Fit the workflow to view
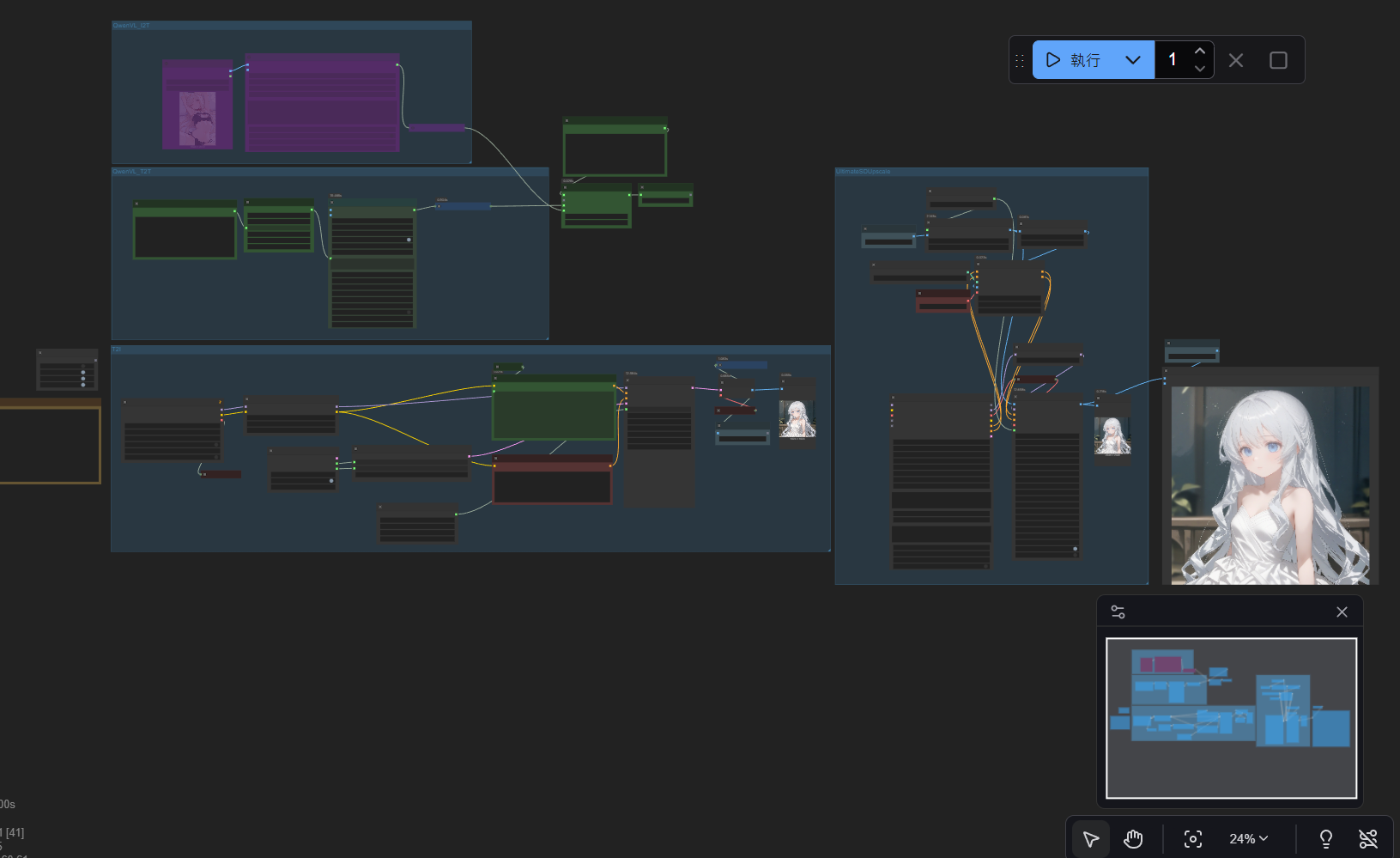This screenshot has height=858, width=1400. (x=1193, y=839)
